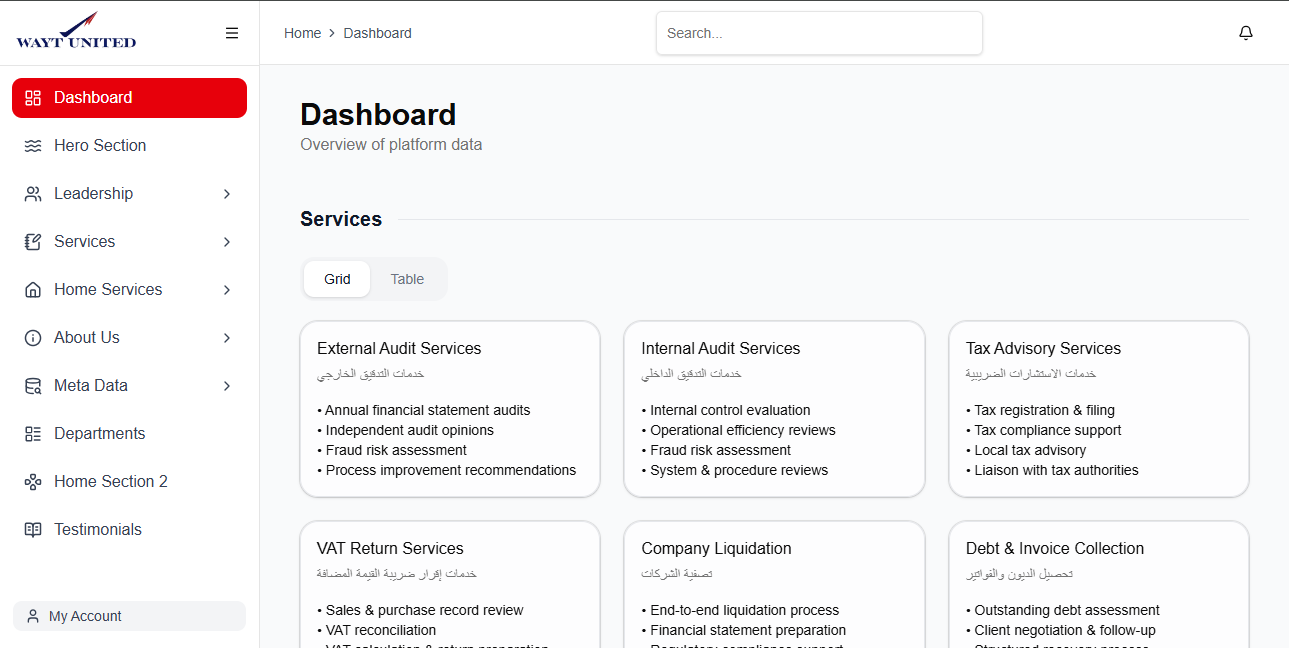Click 'Client negotiation & follow-up' text

coord(1065,630)
